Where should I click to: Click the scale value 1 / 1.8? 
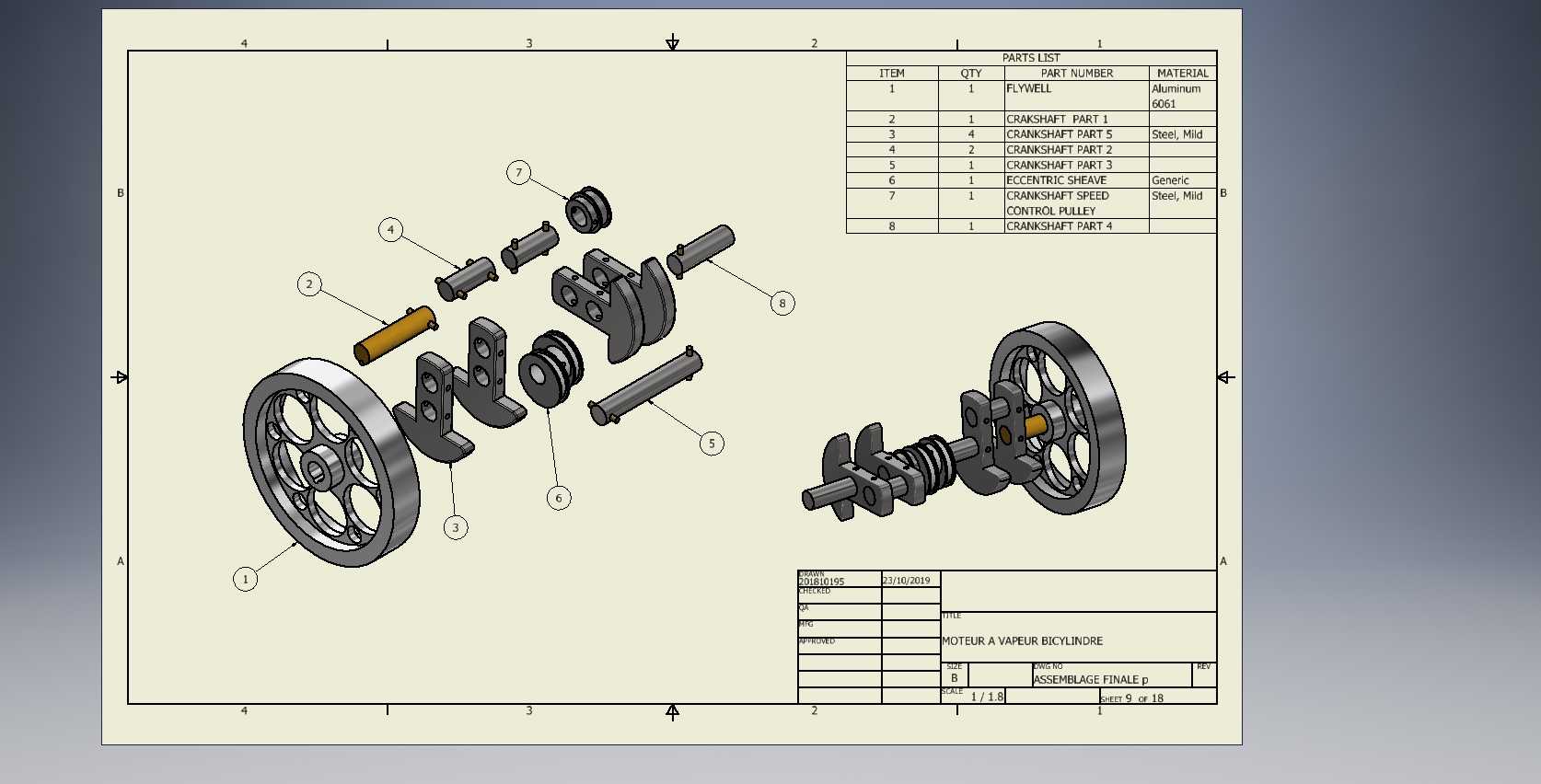987,697
